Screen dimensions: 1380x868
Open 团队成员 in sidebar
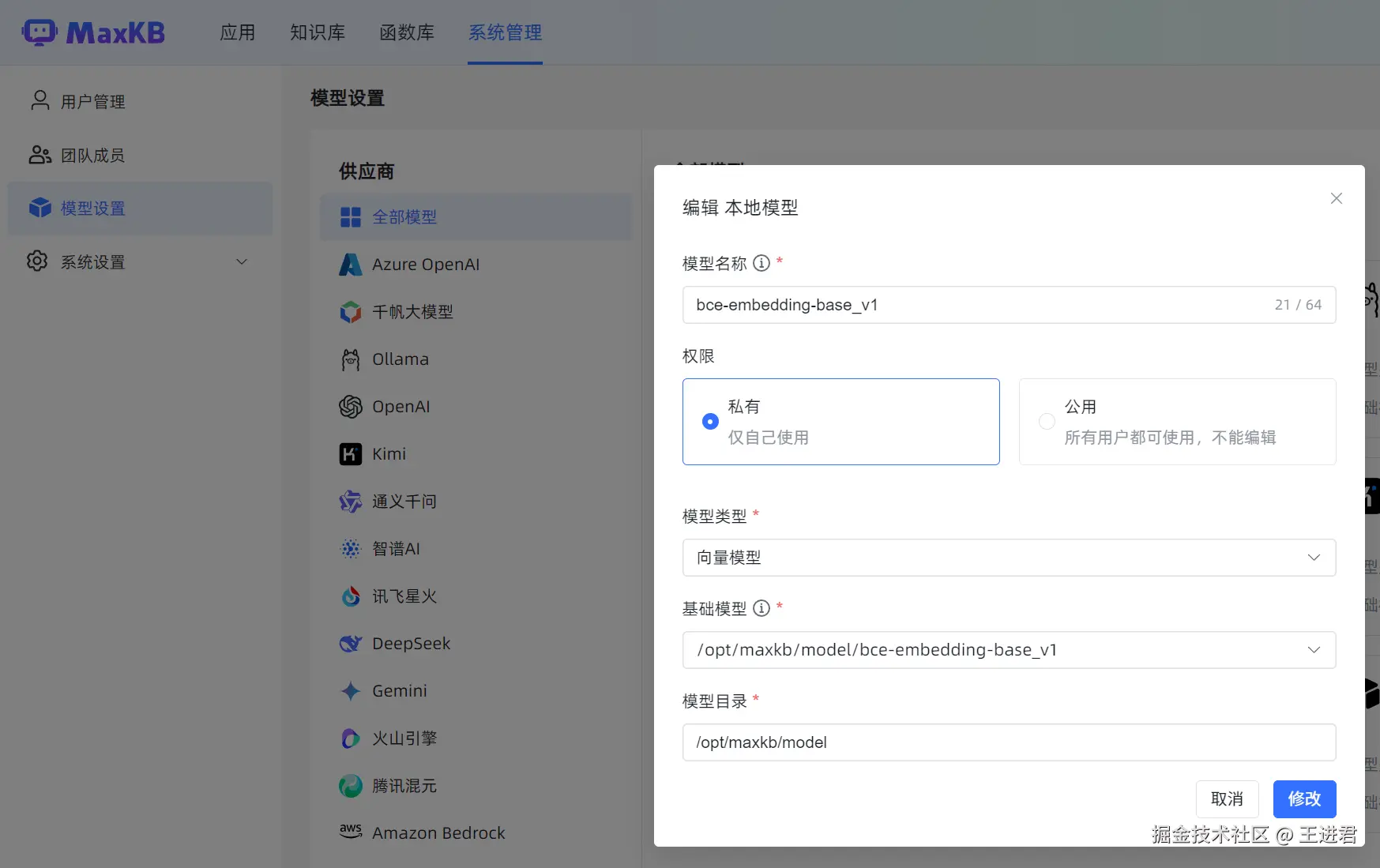[140, 156]
